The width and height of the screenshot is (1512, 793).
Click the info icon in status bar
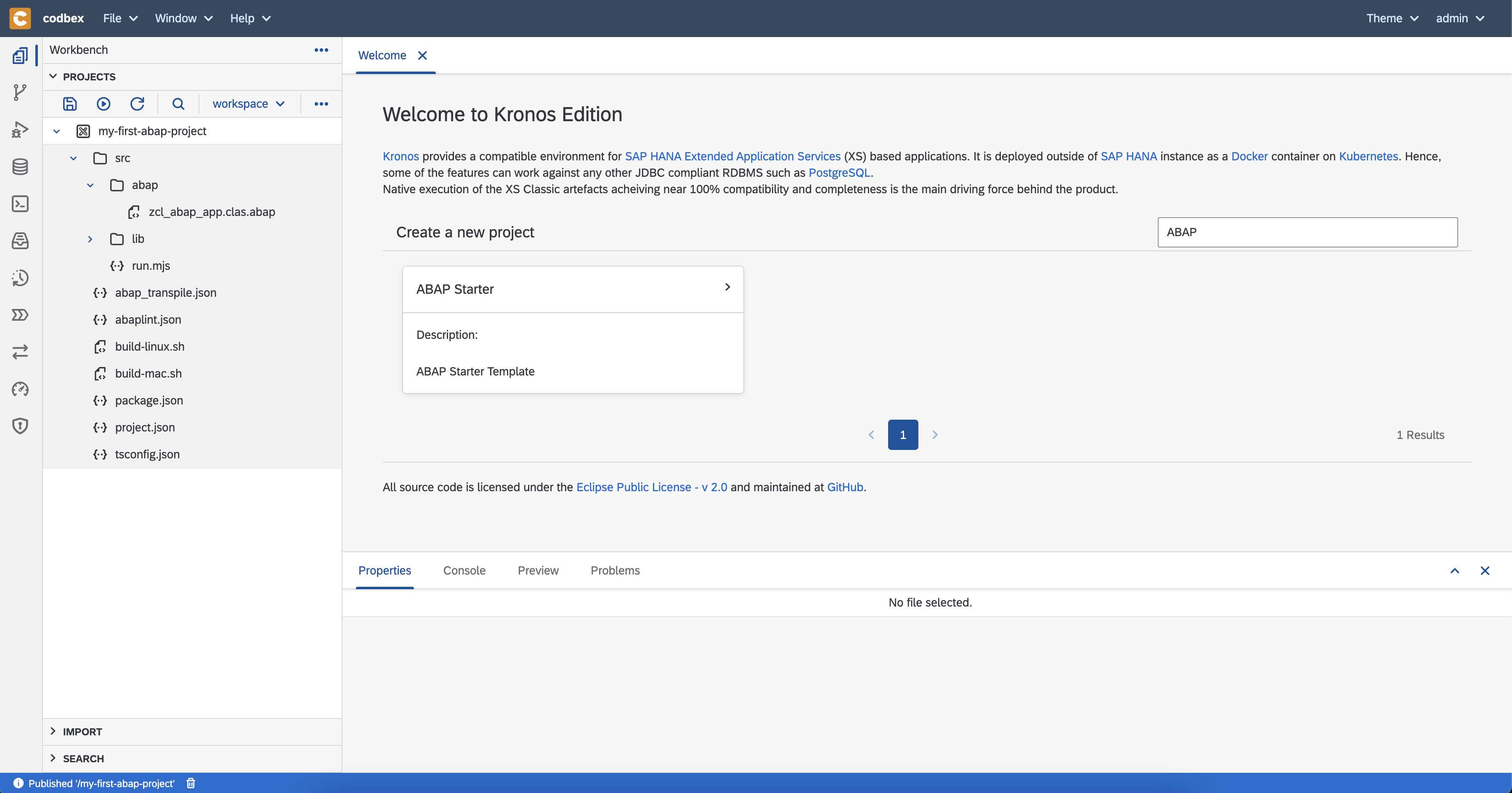coord(18,783)
